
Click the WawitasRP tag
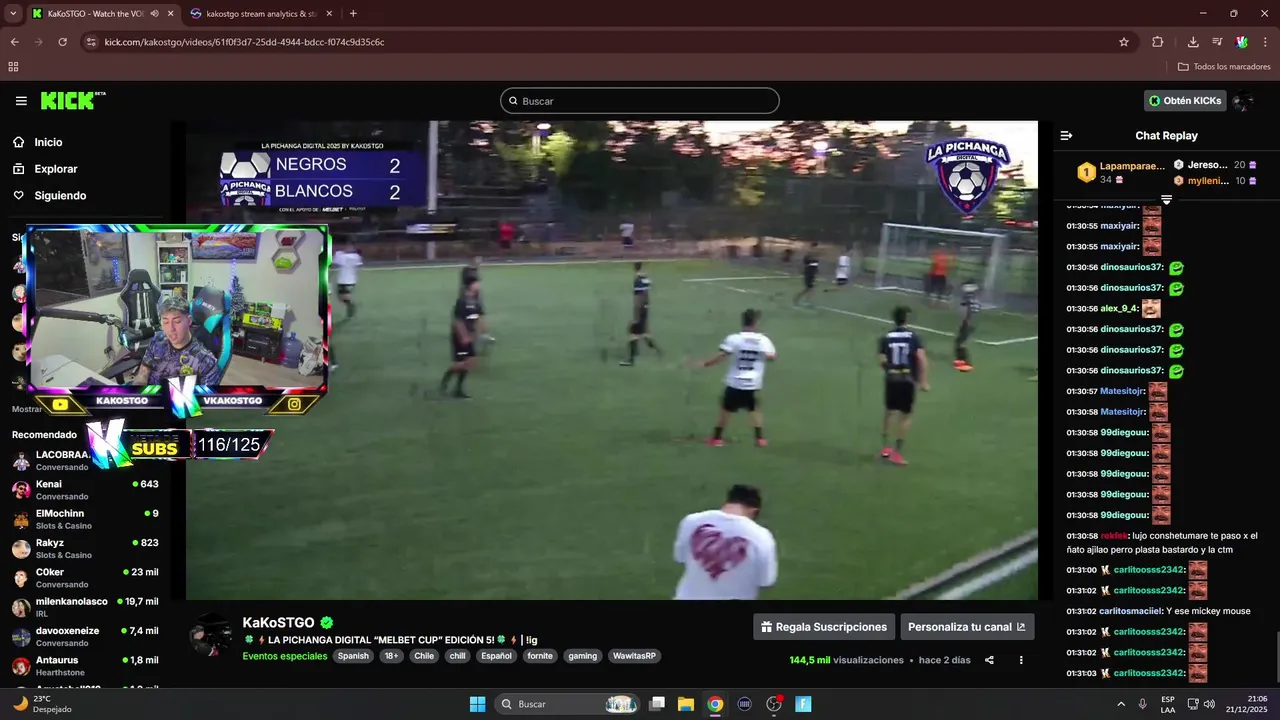(634, 656)
